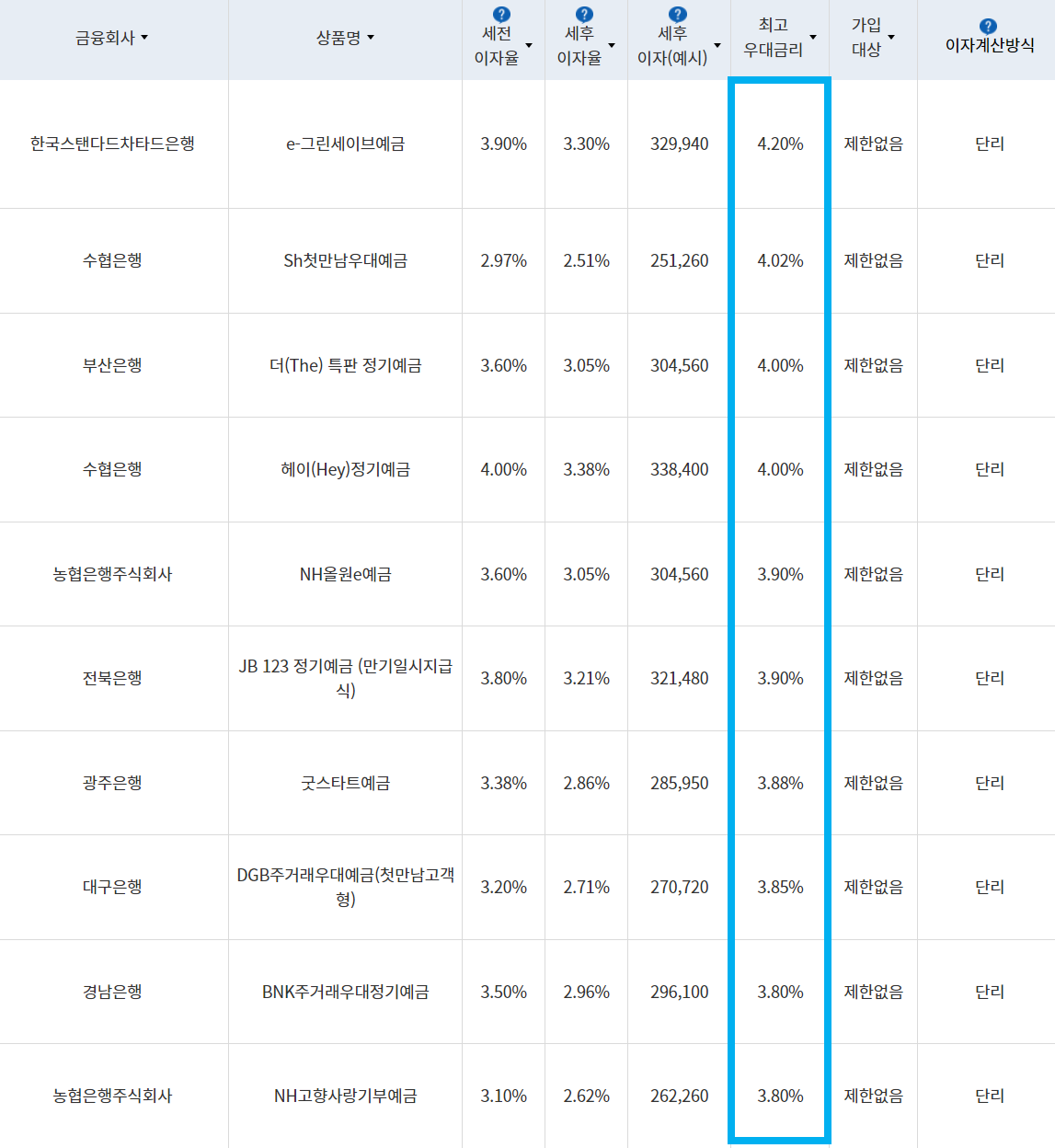
Task: Click 제한없음 in 대구은행 row
Action: pos(873,887)
